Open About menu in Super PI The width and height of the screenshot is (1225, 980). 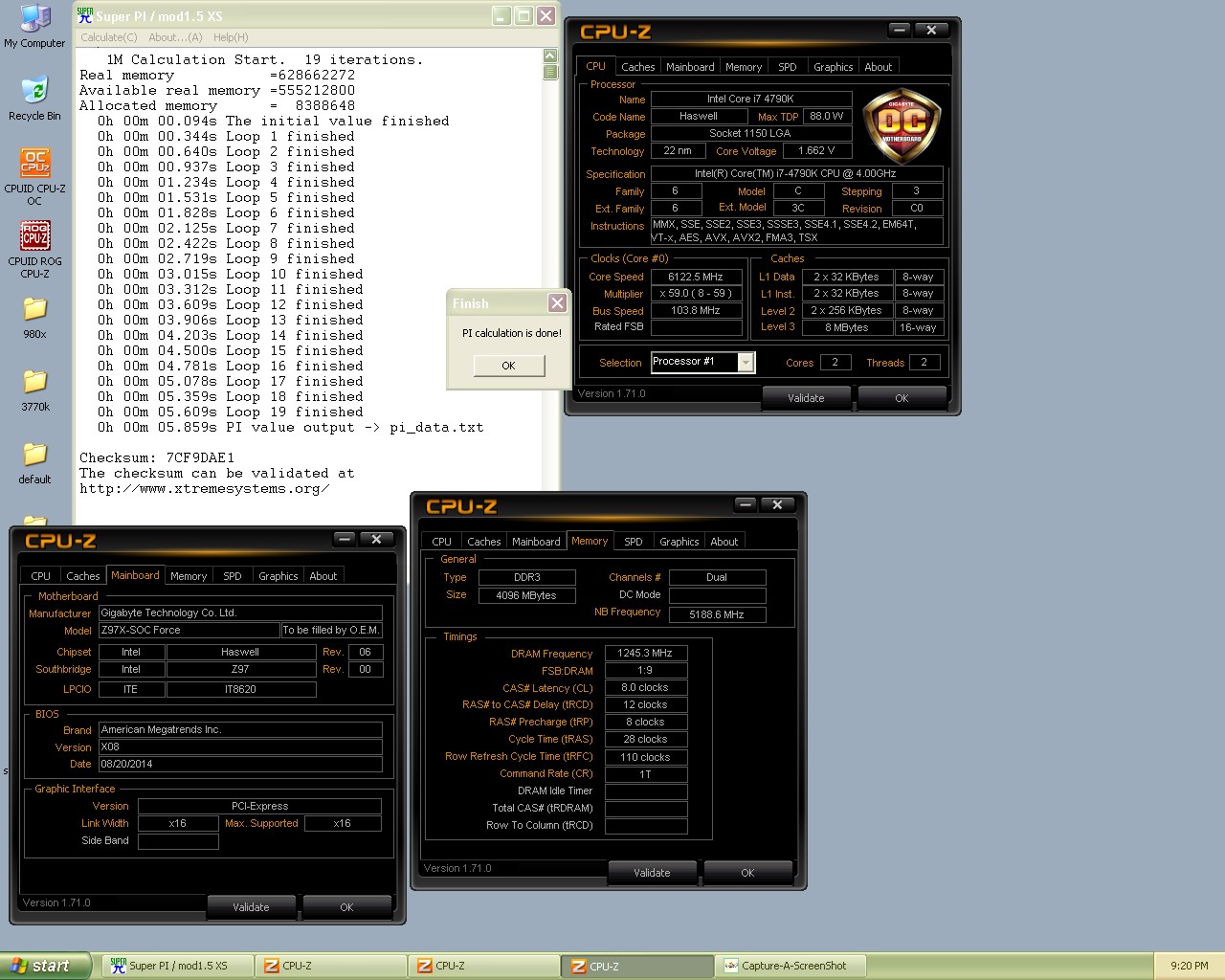point(175,37)
